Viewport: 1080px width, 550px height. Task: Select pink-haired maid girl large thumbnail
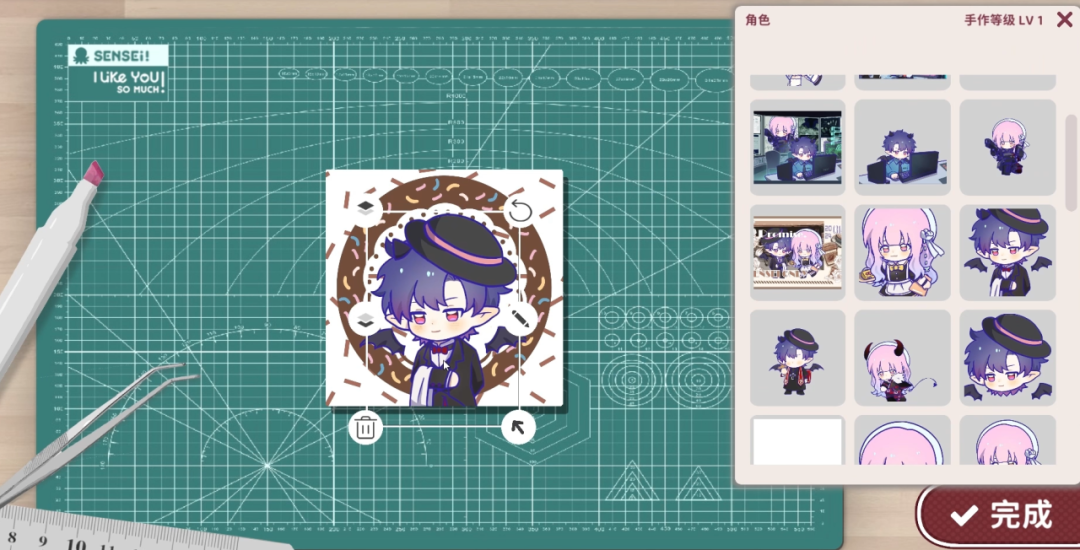tap(902, 253)
